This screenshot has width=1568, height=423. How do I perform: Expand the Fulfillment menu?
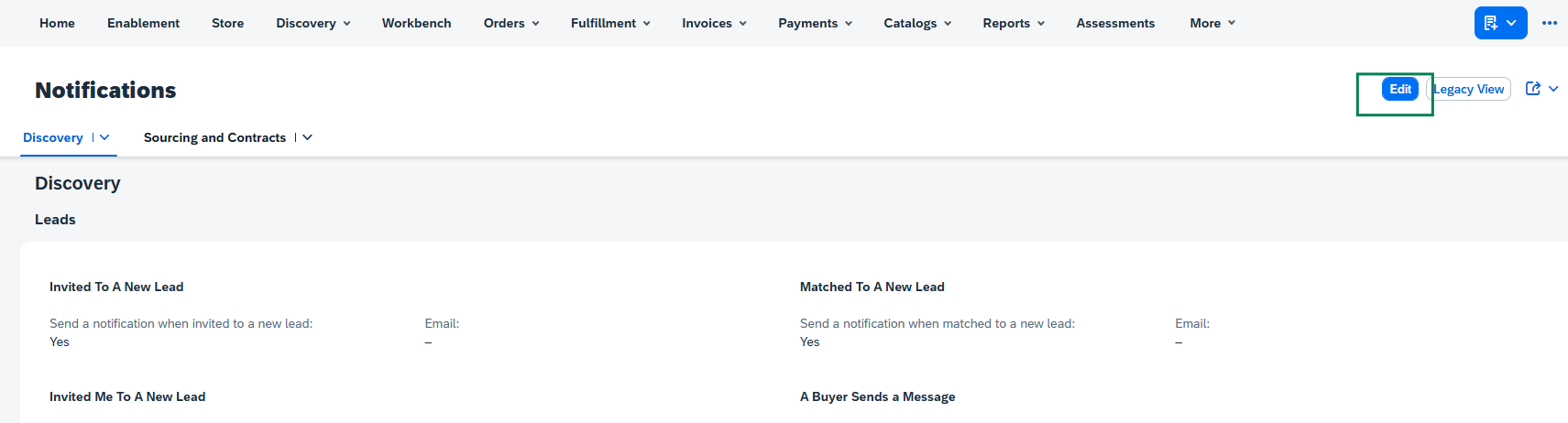[x=610, y=23]
